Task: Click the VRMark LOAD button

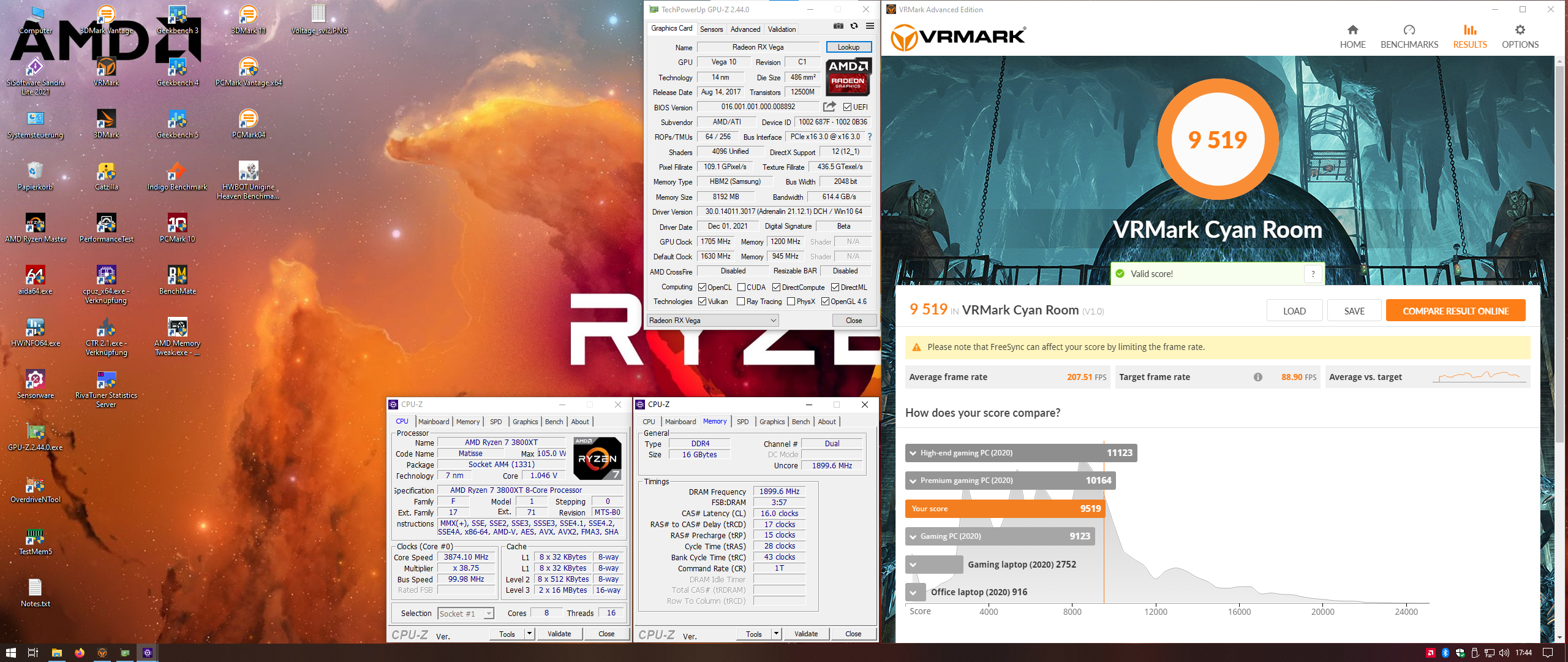Action: 1294,311
